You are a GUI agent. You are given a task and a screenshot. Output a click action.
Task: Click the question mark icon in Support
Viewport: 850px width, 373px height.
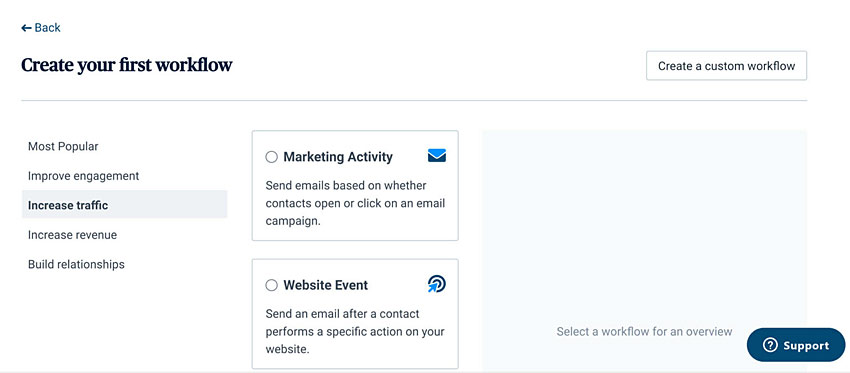(x=770, y=345)
